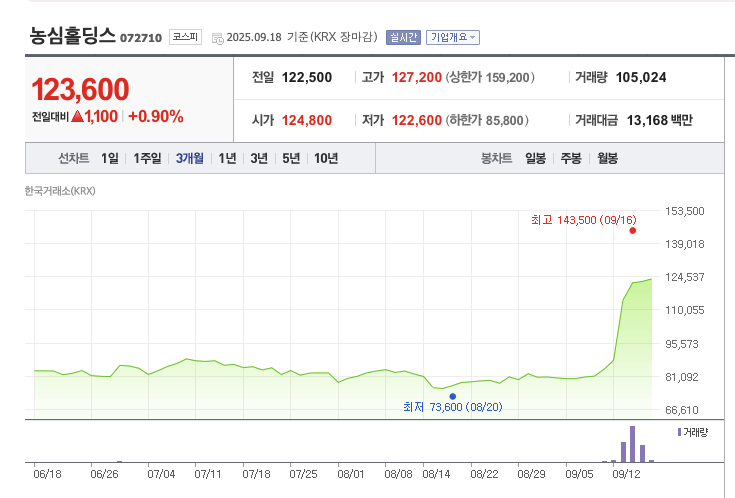The height and width of the screenshot is (498, 735).
Task: Show the 10년 line chart
Action: point(326,158)
